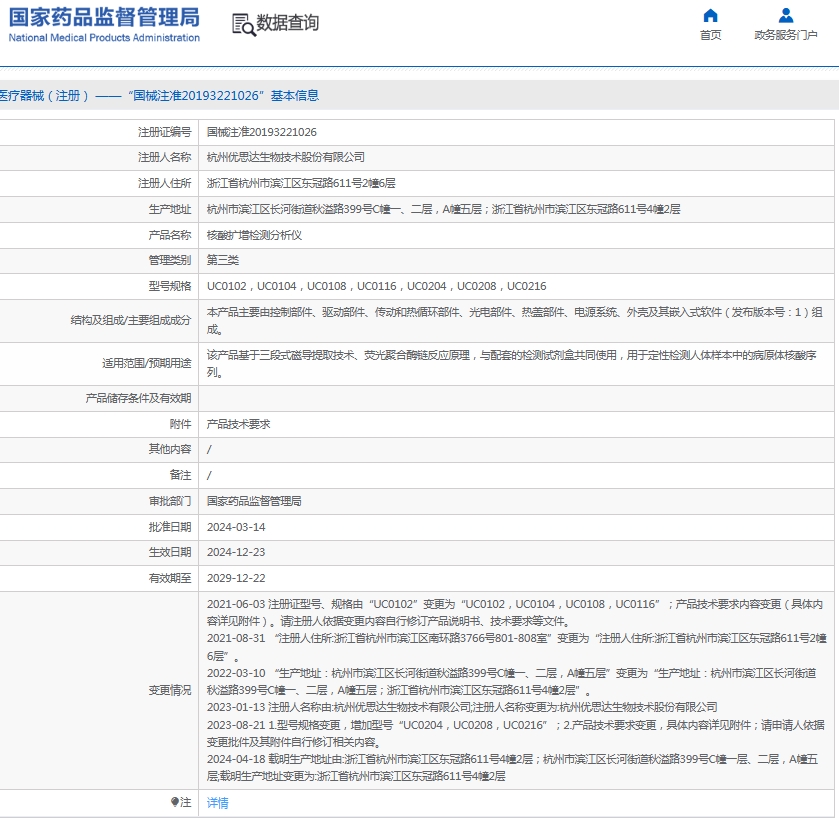Screen dimensions: 839x822
Task: Click the 产品储存条件及有效期 label
Action: coord(138,398)
